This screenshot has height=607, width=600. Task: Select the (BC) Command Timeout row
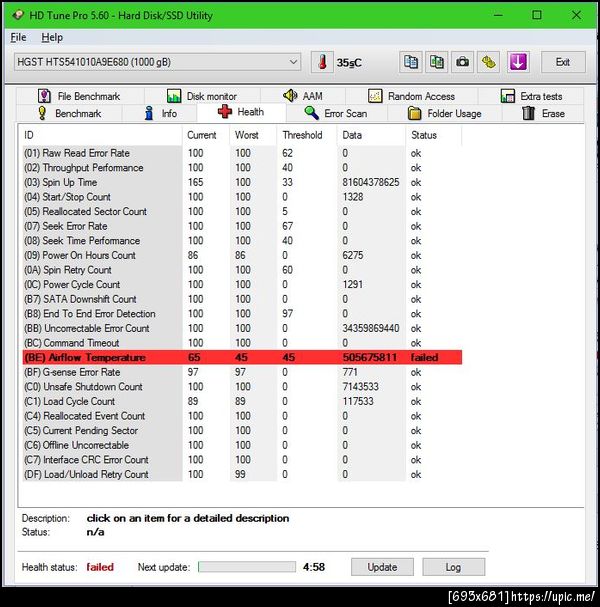[x=242, y=343]
